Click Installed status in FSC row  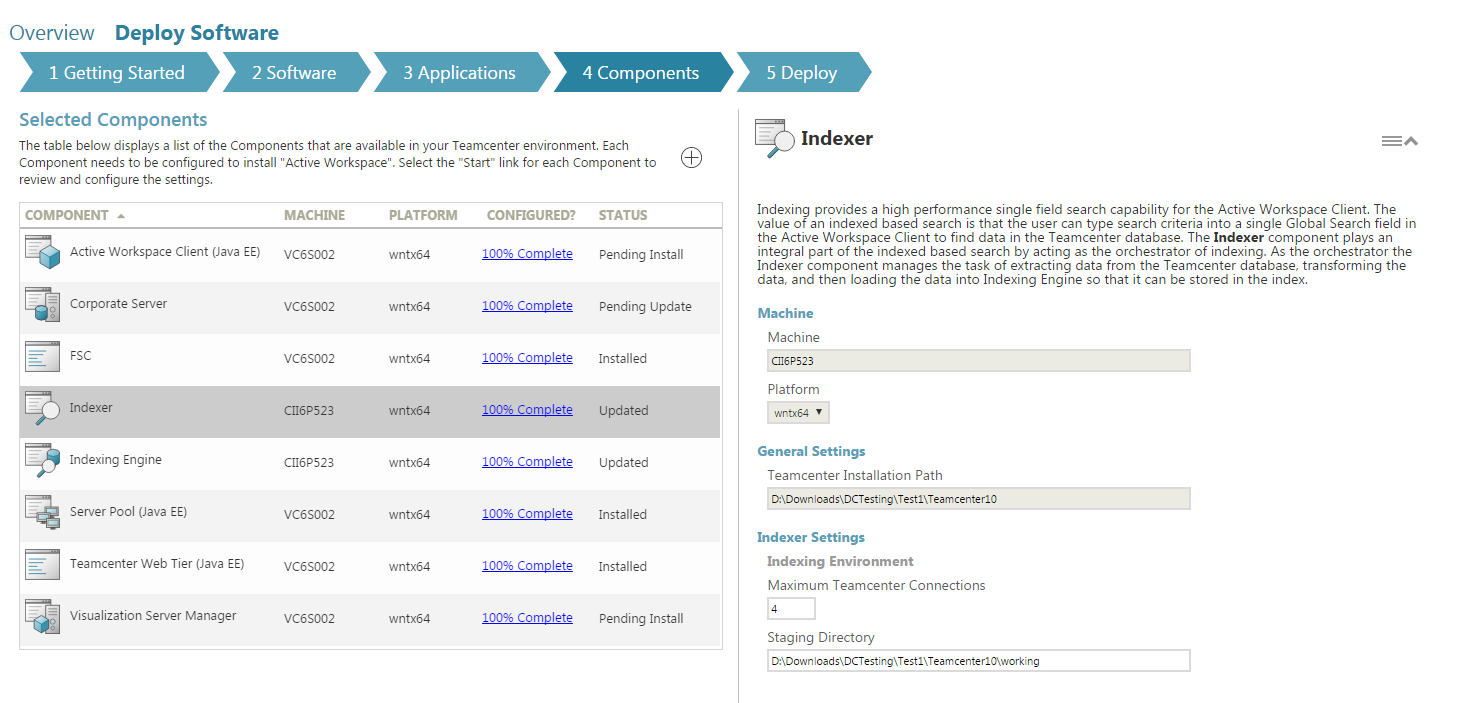click(622, 359)
